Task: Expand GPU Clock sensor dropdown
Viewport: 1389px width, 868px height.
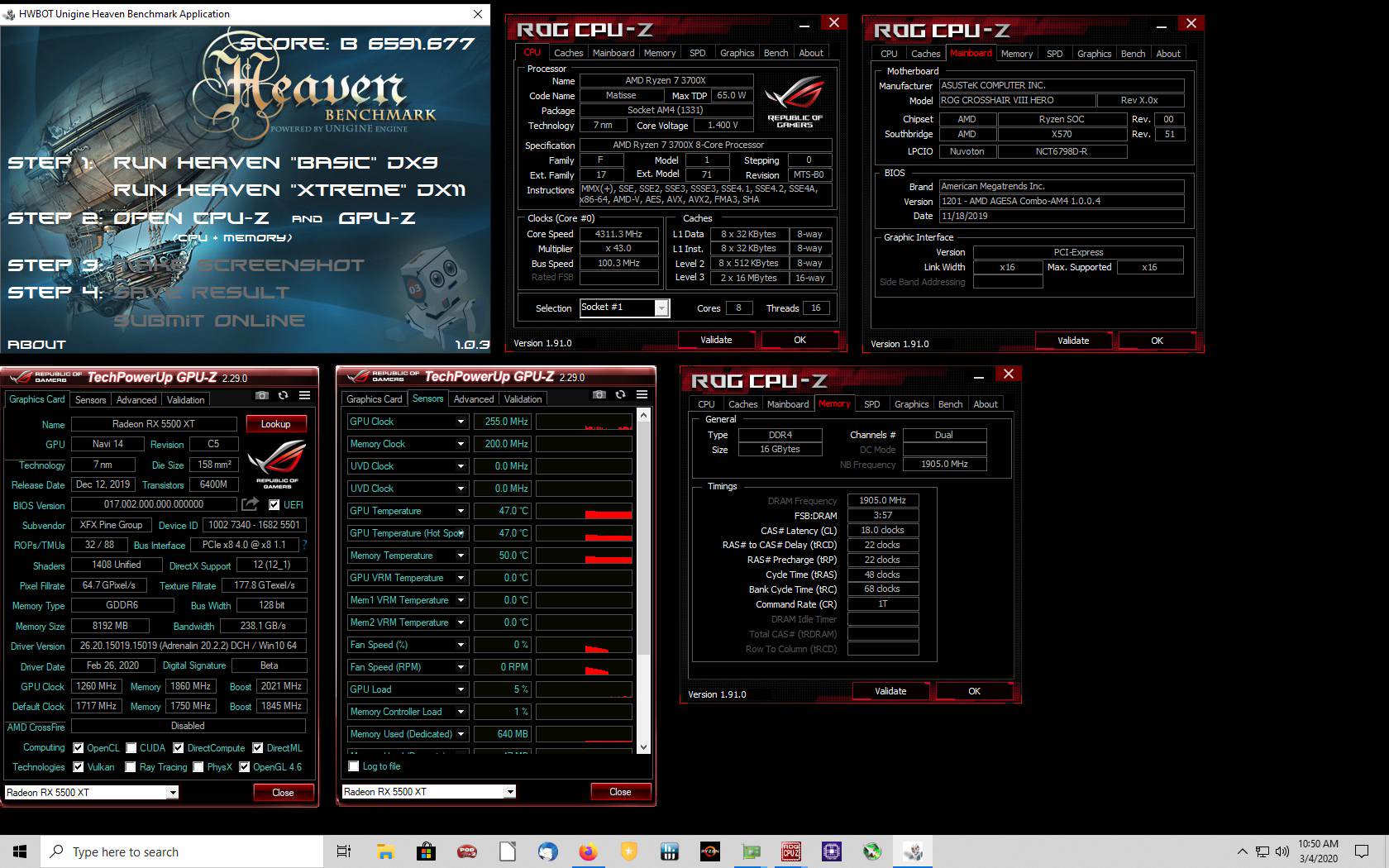Action: pyautogui.click(x=461, y=422)
